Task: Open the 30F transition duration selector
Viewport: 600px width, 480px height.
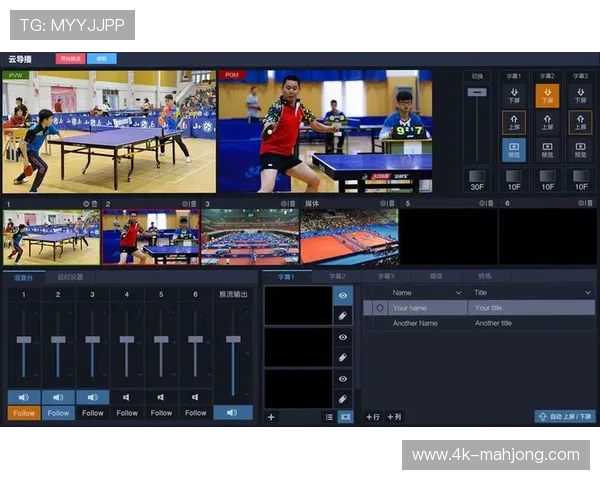Action: point(477,180)
